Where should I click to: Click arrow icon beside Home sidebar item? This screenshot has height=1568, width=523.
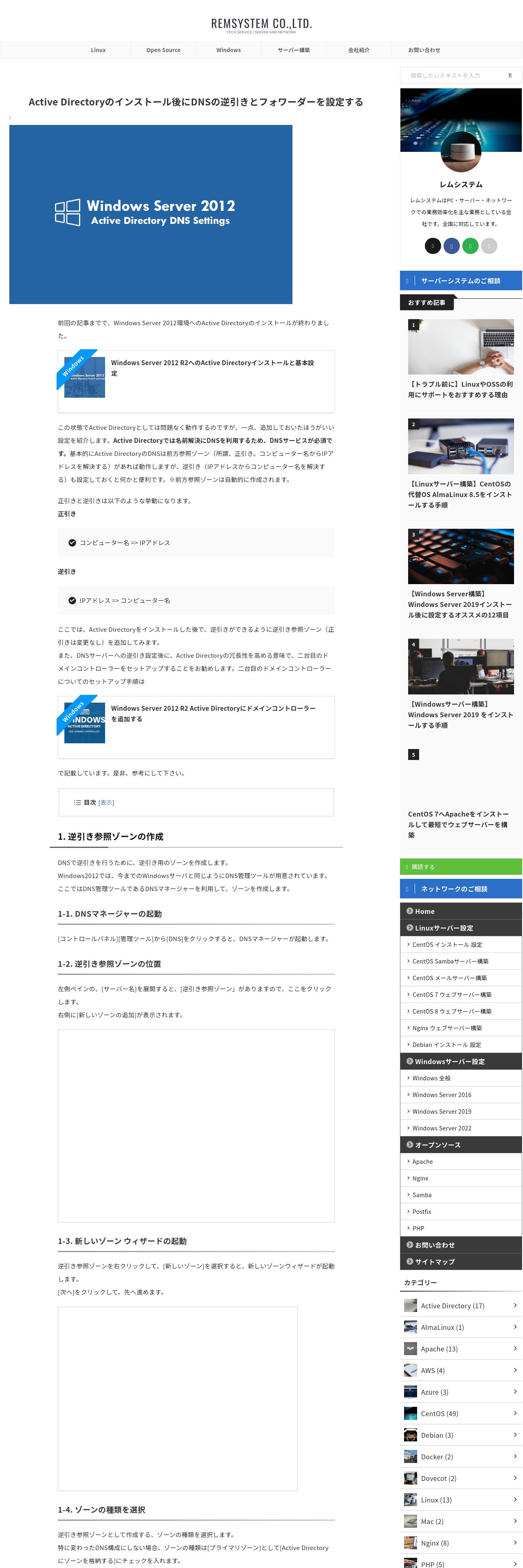(410, 911)
